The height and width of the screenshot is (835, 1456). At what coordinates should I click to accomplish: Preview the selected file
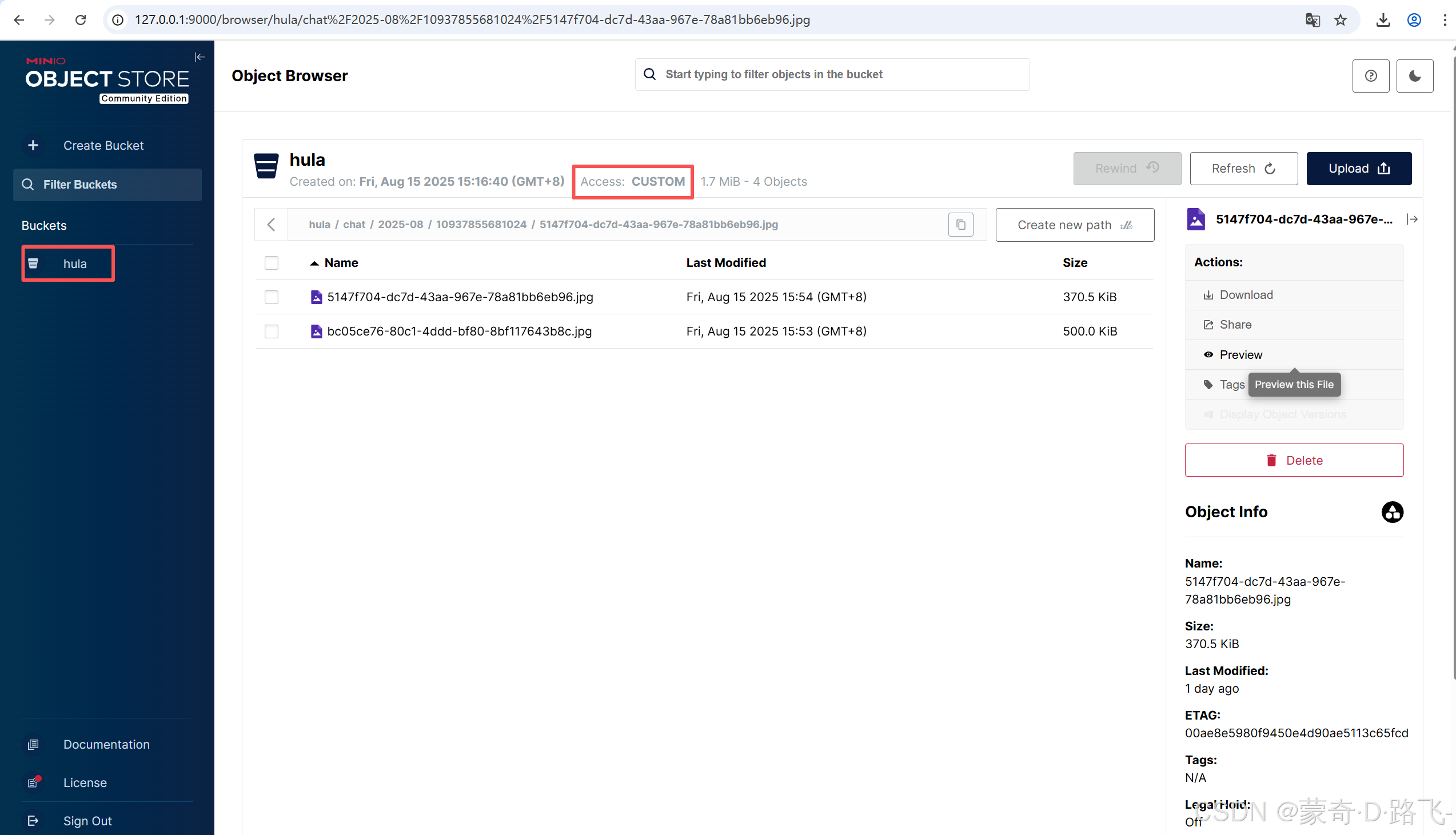[1294, 354]
